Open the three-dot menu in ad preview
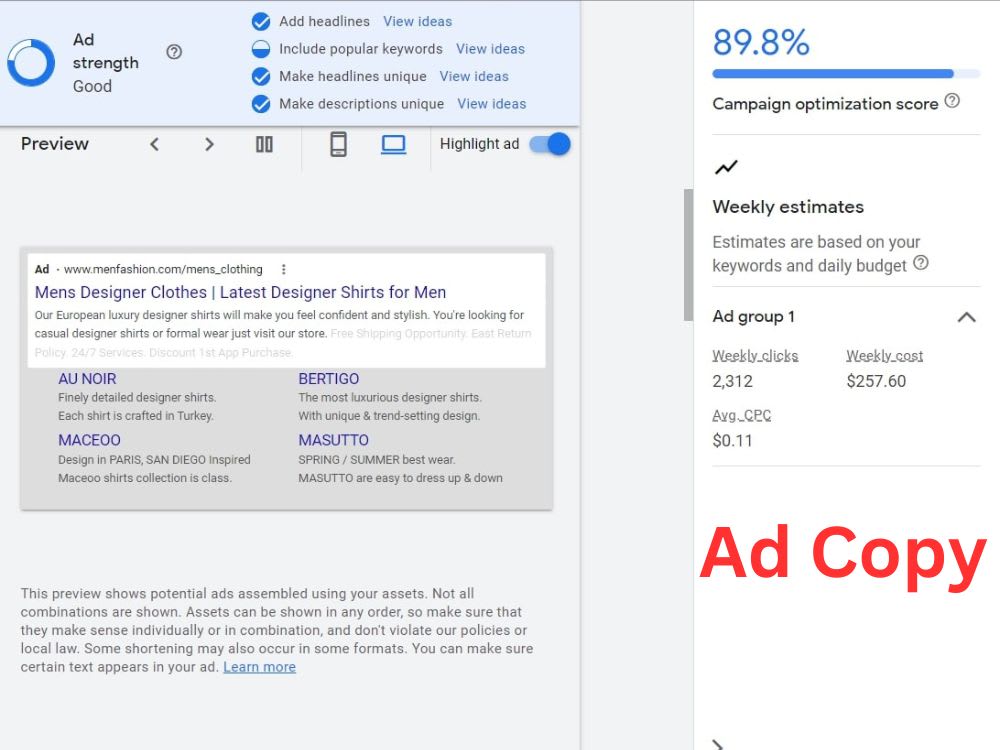 (284, 269)
